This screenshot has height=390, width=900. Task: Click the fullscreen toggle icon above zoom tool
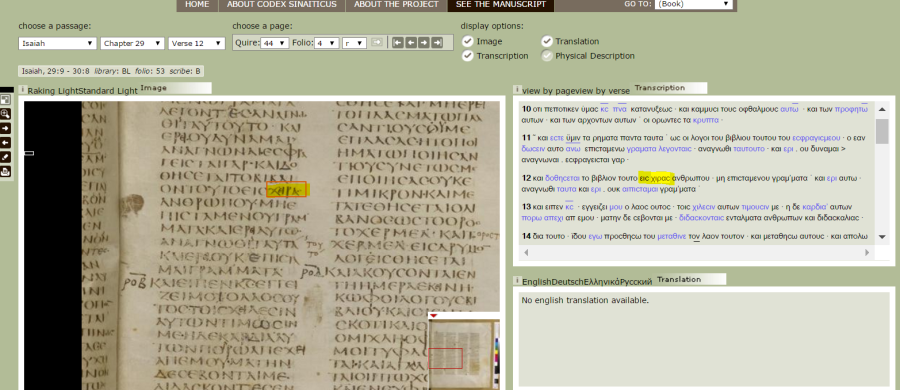[6, 99]
